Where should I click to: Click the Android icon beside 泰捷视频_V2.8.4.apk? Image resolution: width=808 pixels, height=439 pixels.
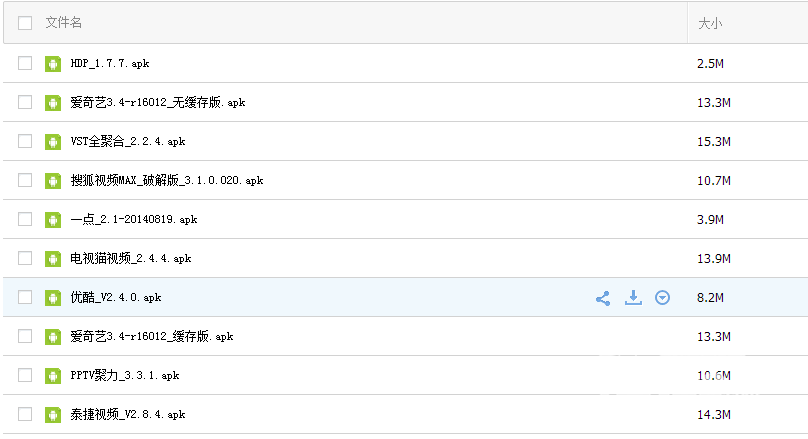pyautogui.click(x=53, y=415)
